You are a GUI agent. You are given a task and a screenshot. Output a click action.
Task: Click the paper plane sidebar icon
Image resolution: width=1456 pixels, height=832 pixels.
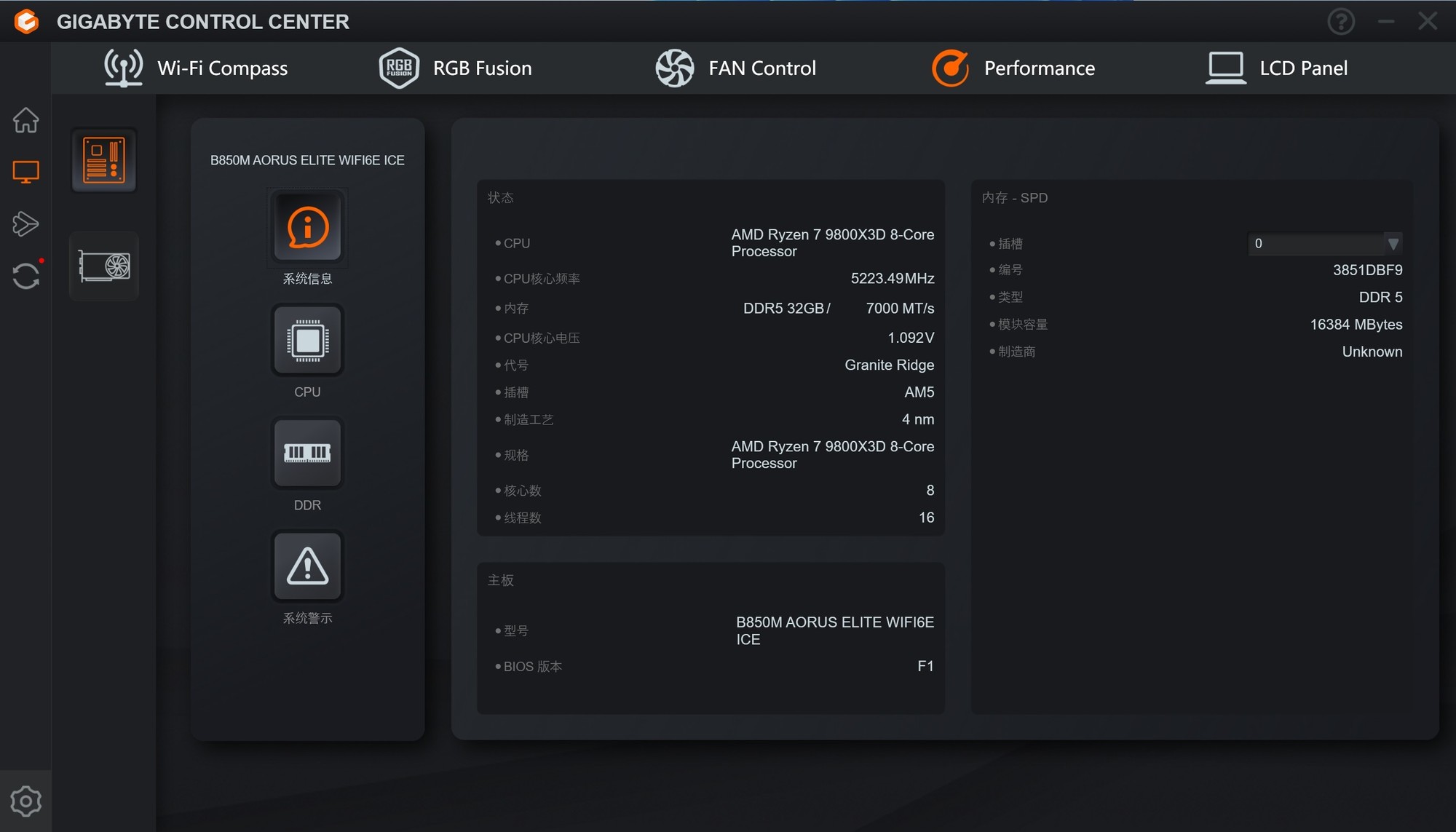point(25,223)
